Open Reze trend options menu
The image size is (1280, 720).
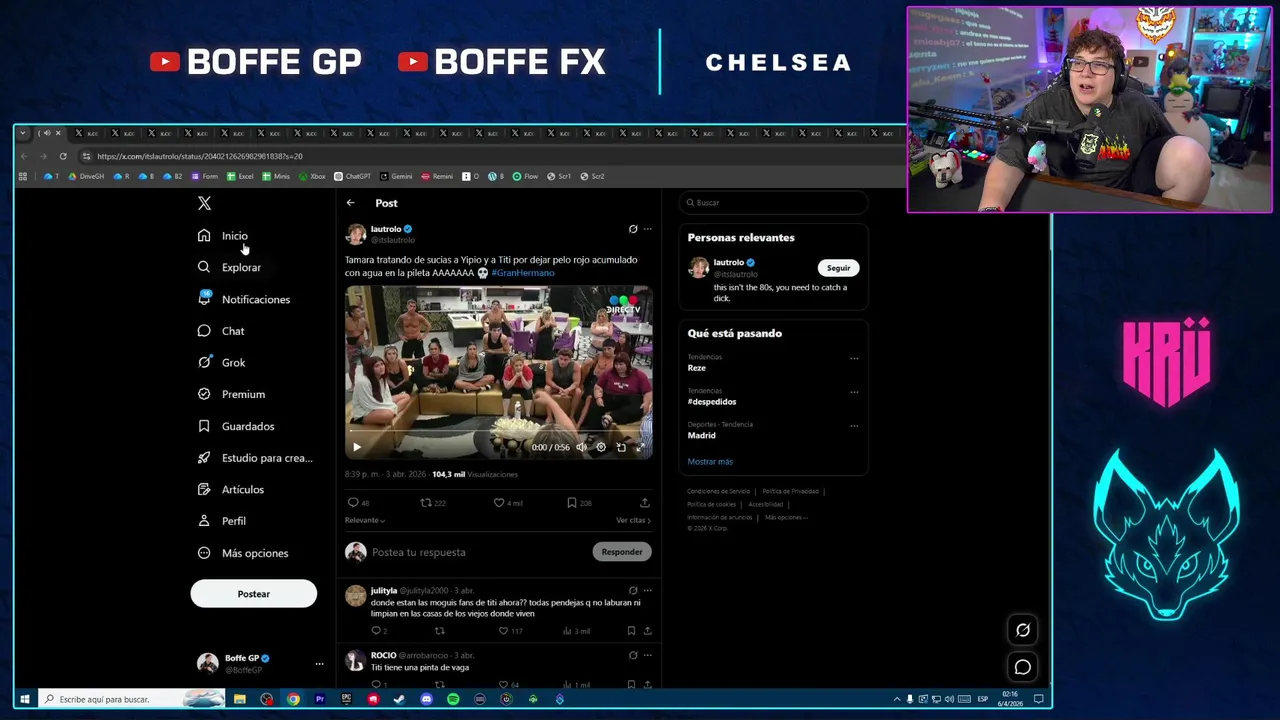pos(854,358)
